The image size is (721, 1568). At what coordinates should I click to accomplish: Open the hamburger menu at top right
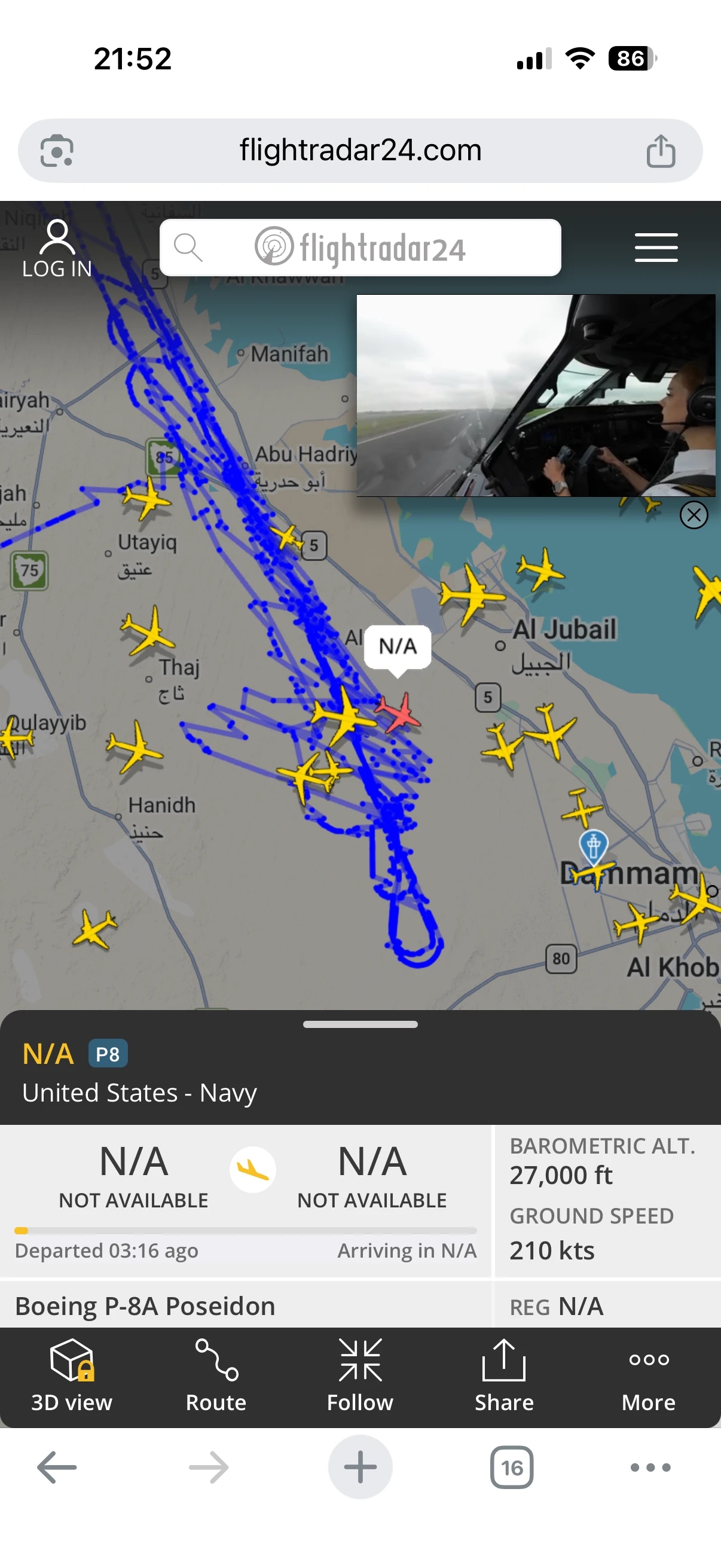tap(656, 248)
